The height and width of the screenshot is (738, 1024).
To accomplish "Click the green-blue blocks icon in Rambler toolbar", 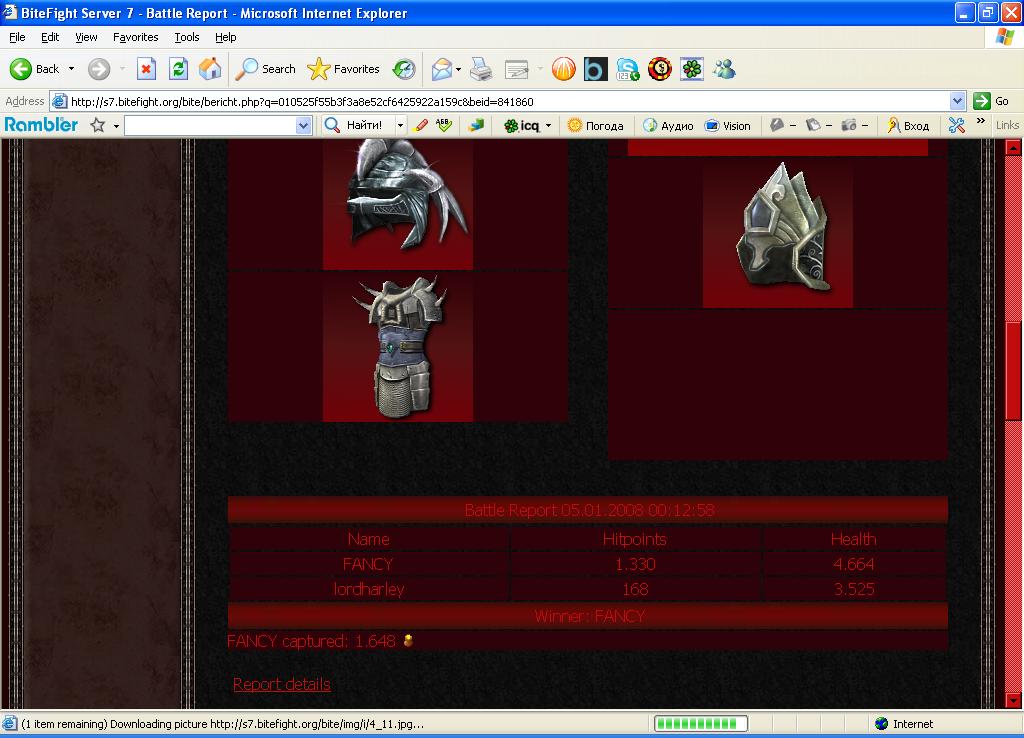I will tap(476, 125).
